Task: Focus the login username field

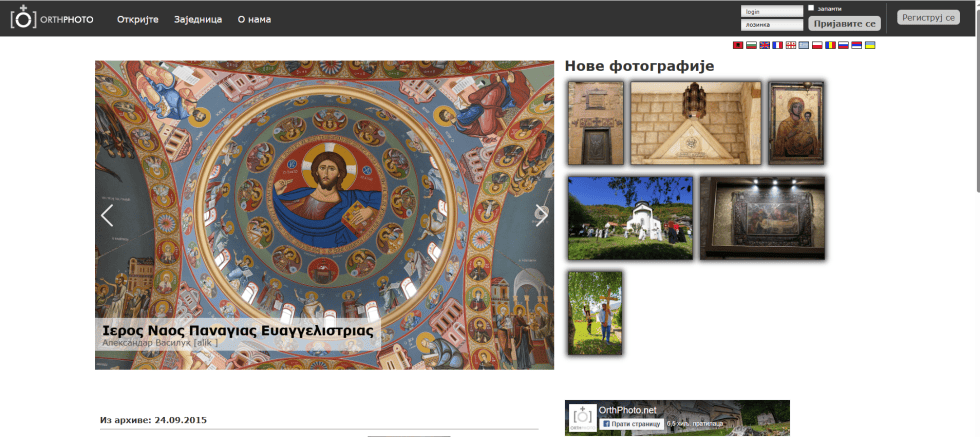Action: (771, 12)
